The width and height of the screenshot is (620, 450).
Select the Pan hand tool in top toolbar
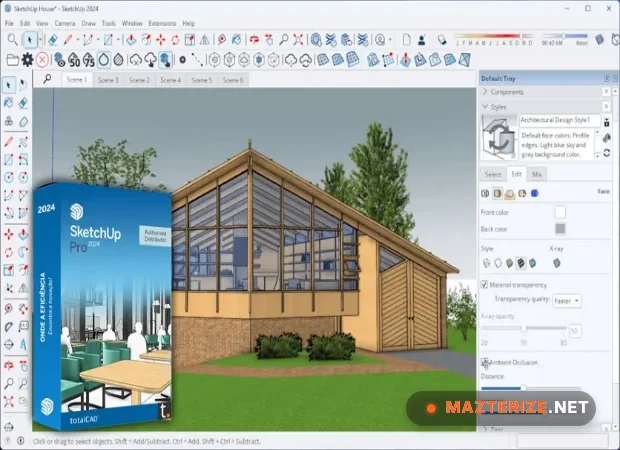click(x=269, y=40)
